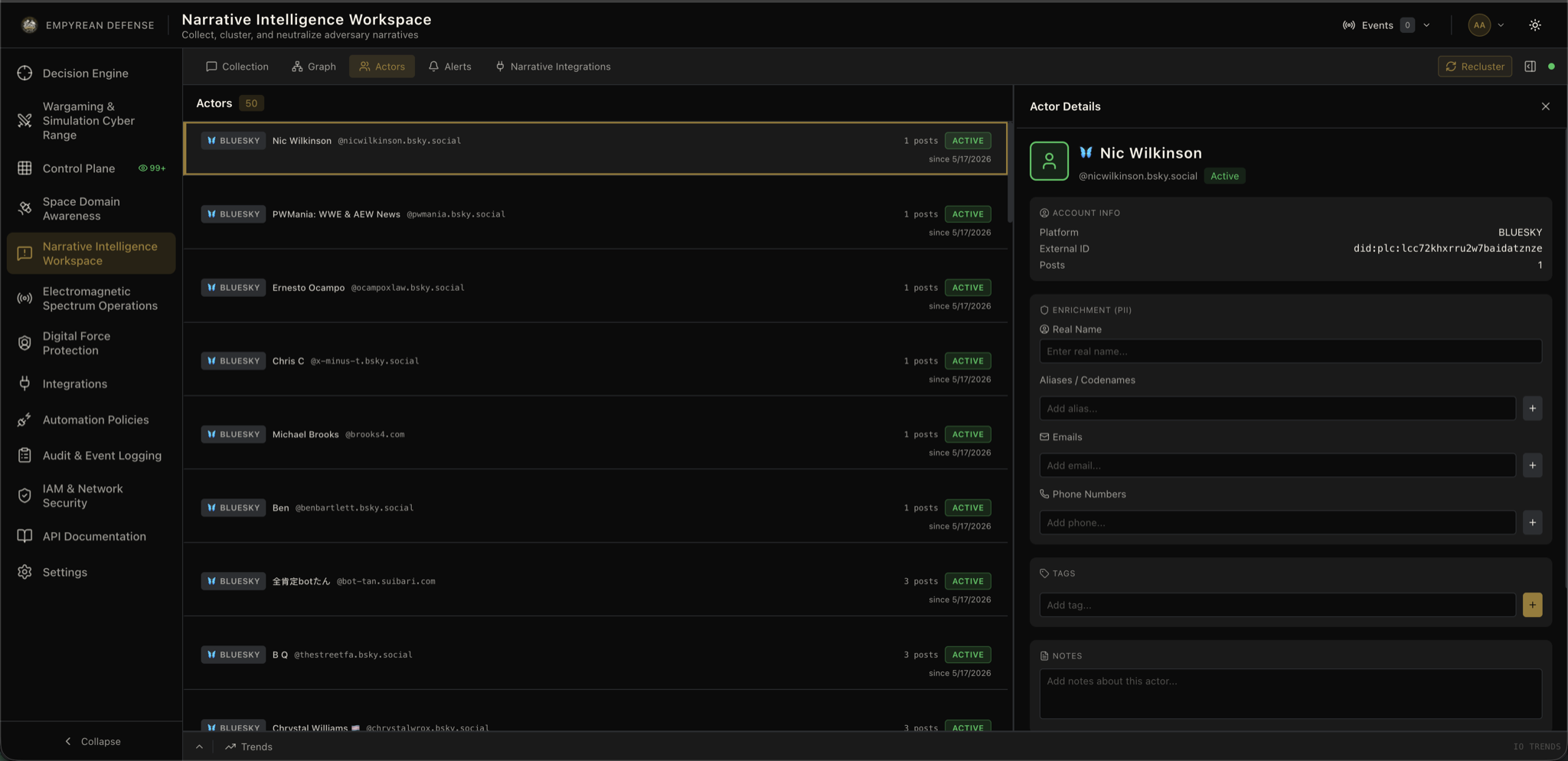The width and height of the screenshot is (1568, 761).
Task: Select the Nic Wilkinson actor row
Action: point(596,149)
